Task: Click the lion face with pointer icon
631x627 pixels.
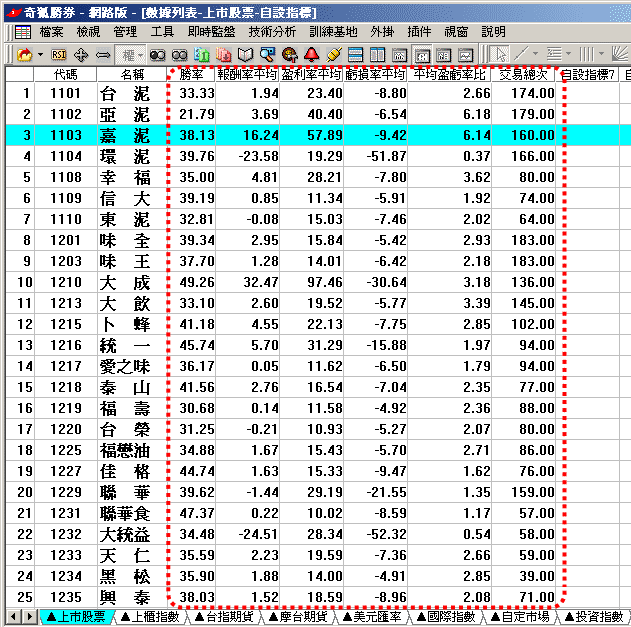Action: tap(289, 55)
